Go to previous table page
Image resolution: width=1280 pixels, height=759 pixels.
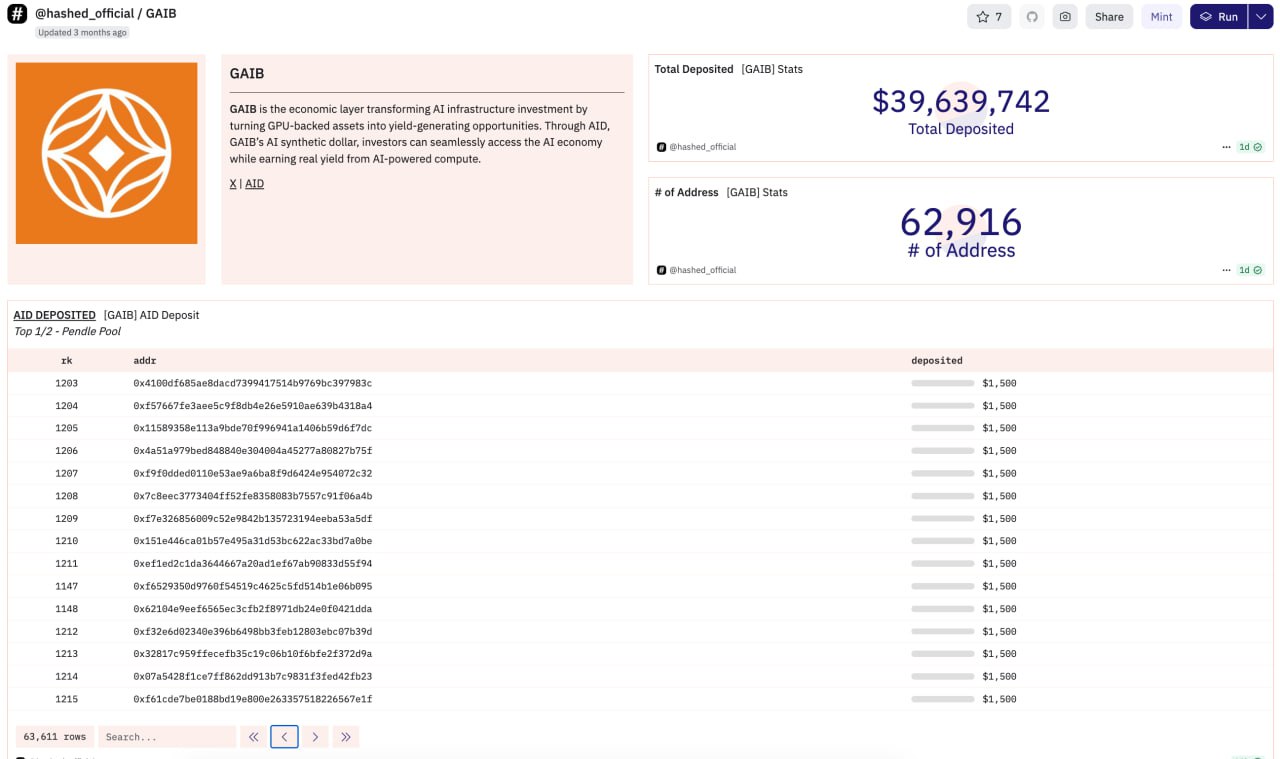pyautogui.click(x=284, y=737)
